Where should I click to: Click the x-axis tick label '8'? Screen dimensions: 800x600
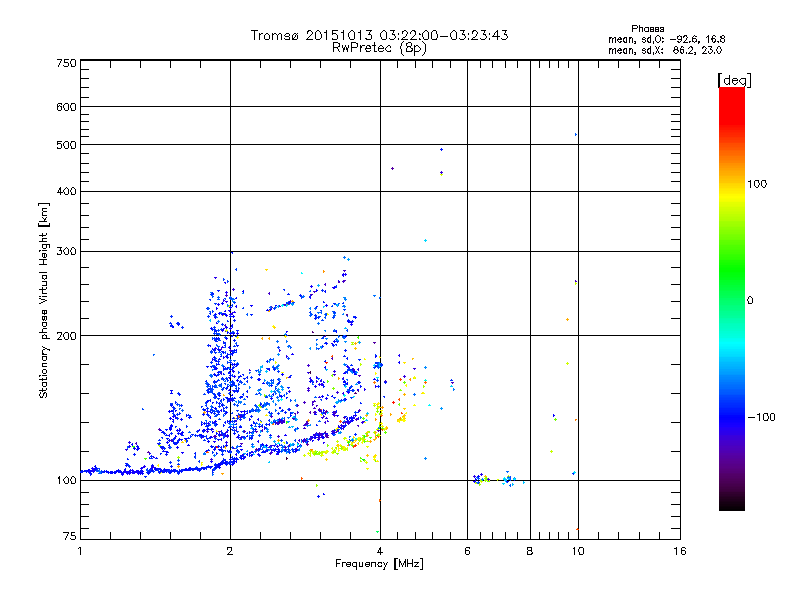[530, 551]
